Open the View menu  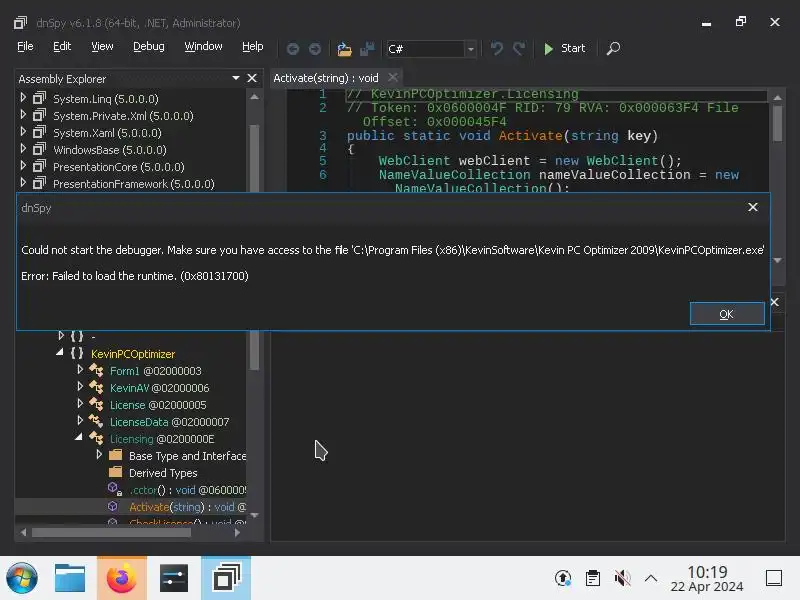coord(102,46)
